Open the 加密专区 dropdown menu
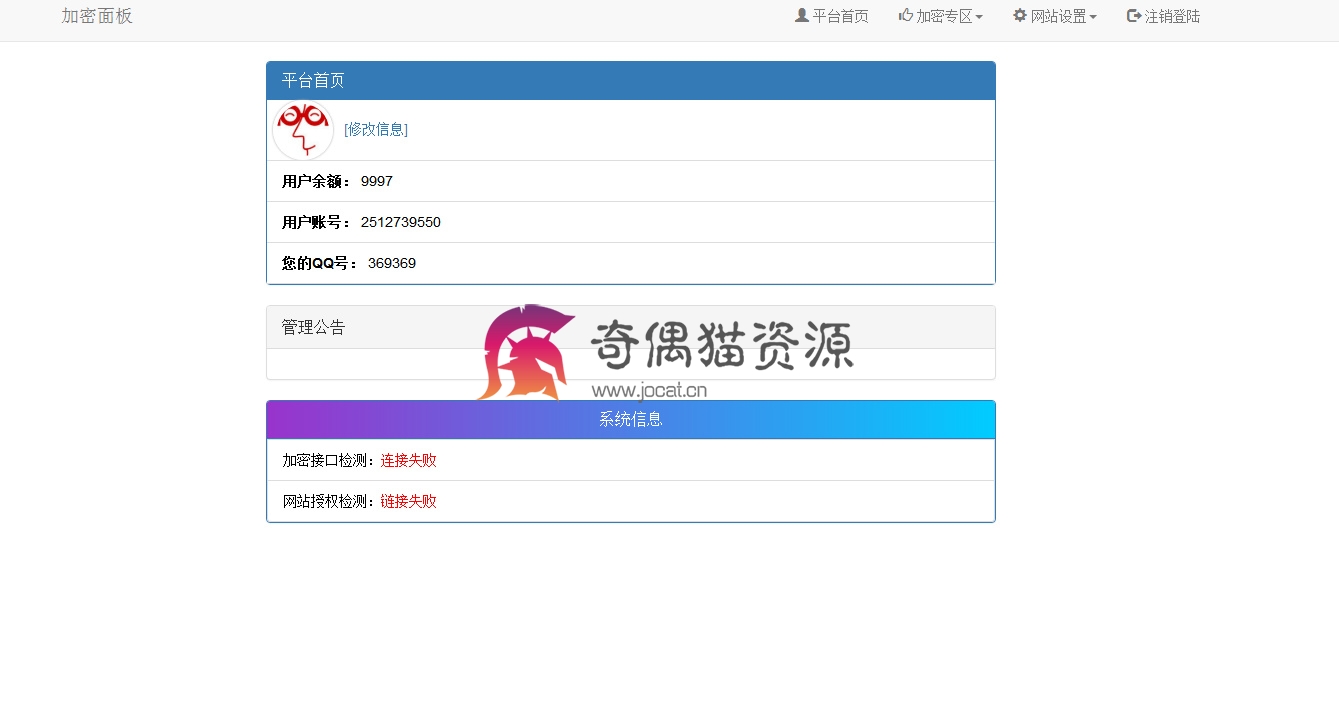 coord(941,16)
